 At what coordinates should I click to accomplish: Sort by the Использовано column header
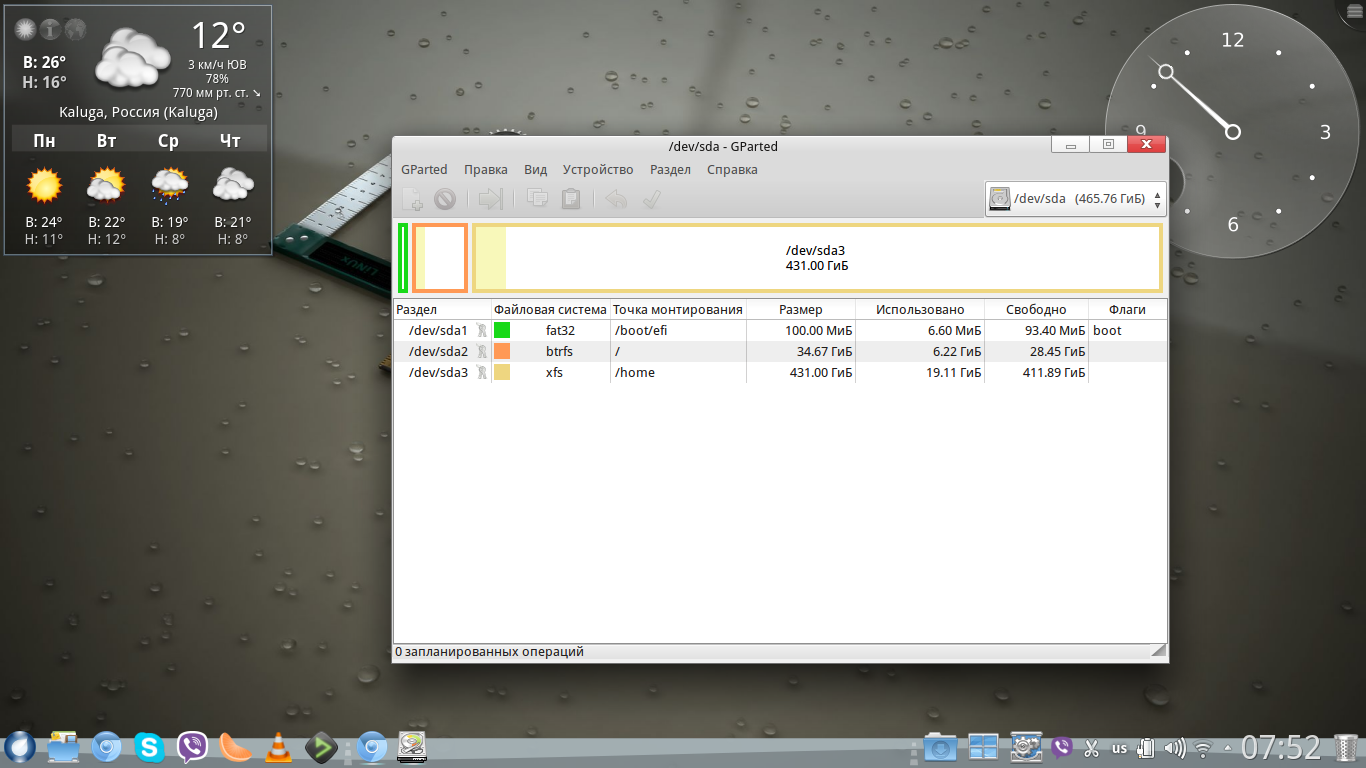tap(920, 310)
